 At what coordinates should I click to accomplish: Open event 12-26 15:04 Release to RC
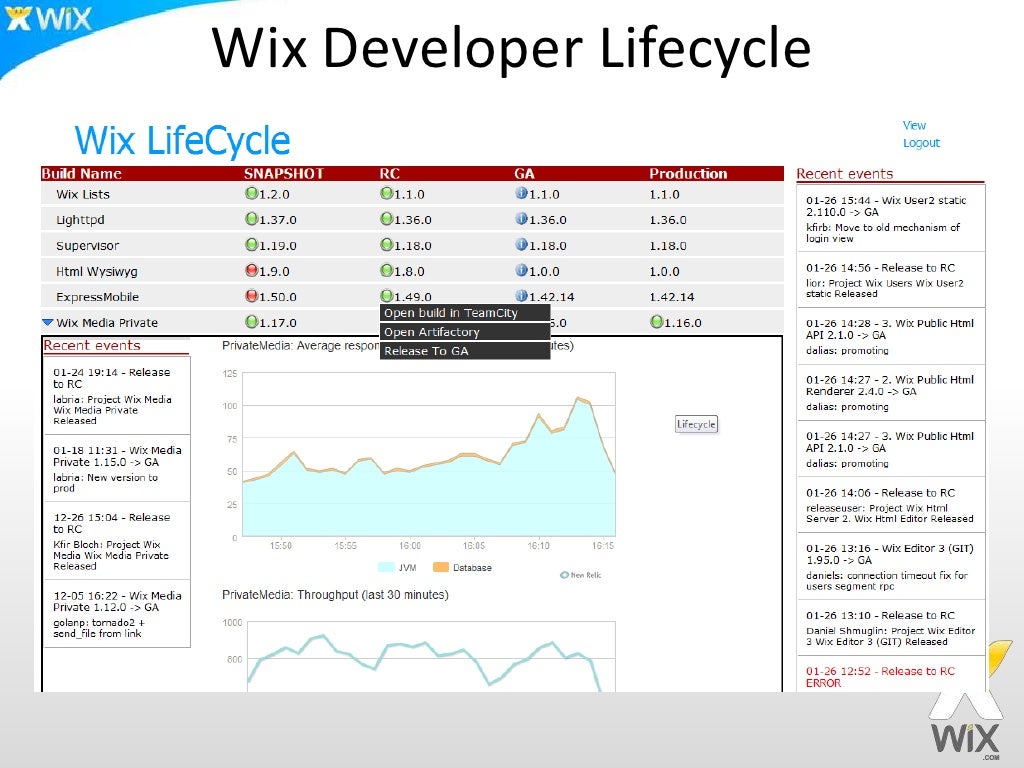click(117, 541)
